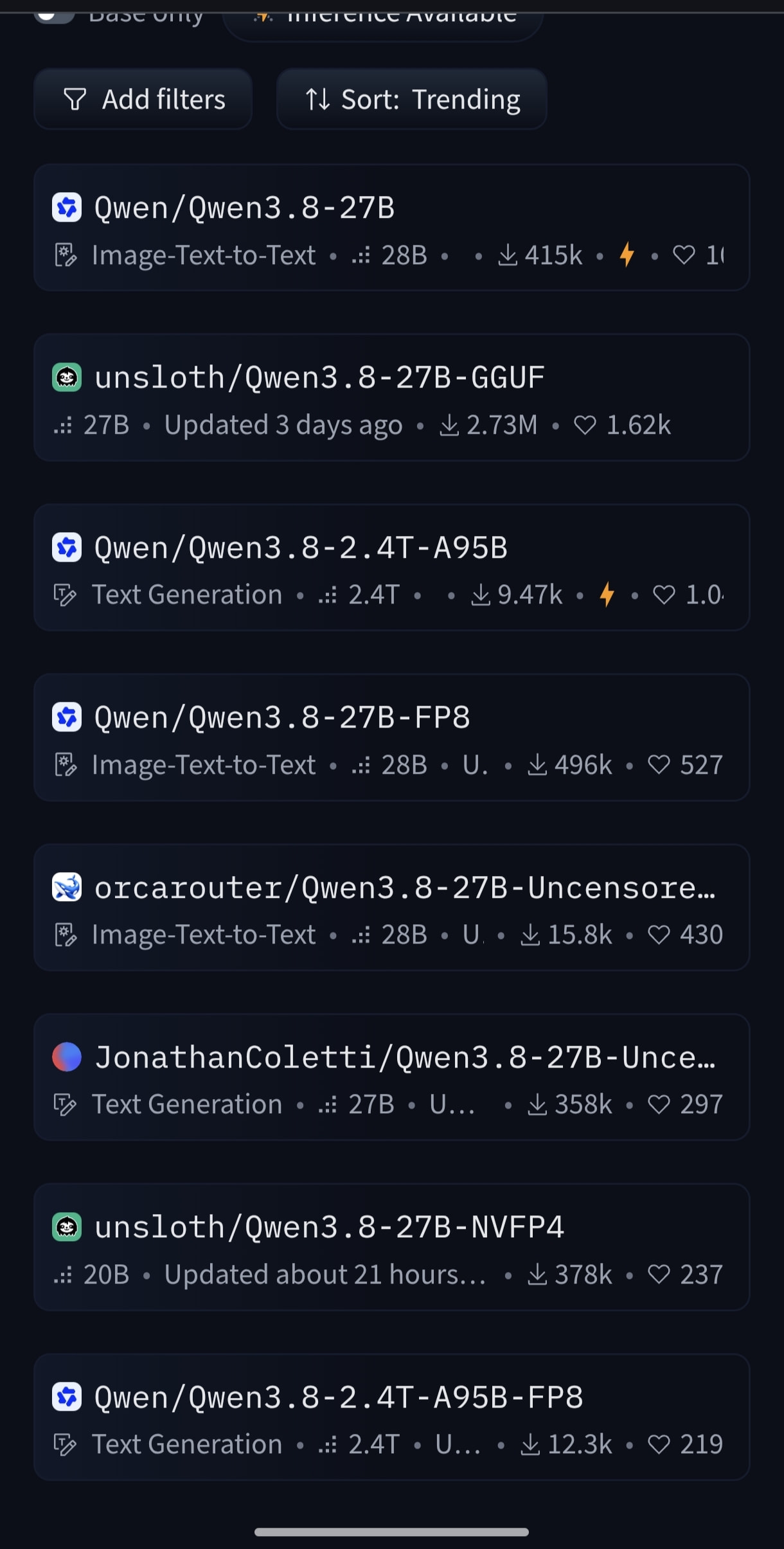
Task: Click unsloth avatar on Qwen3.8-27B-GGUF card
Action: pyautogui.click(x=67, y=378)
